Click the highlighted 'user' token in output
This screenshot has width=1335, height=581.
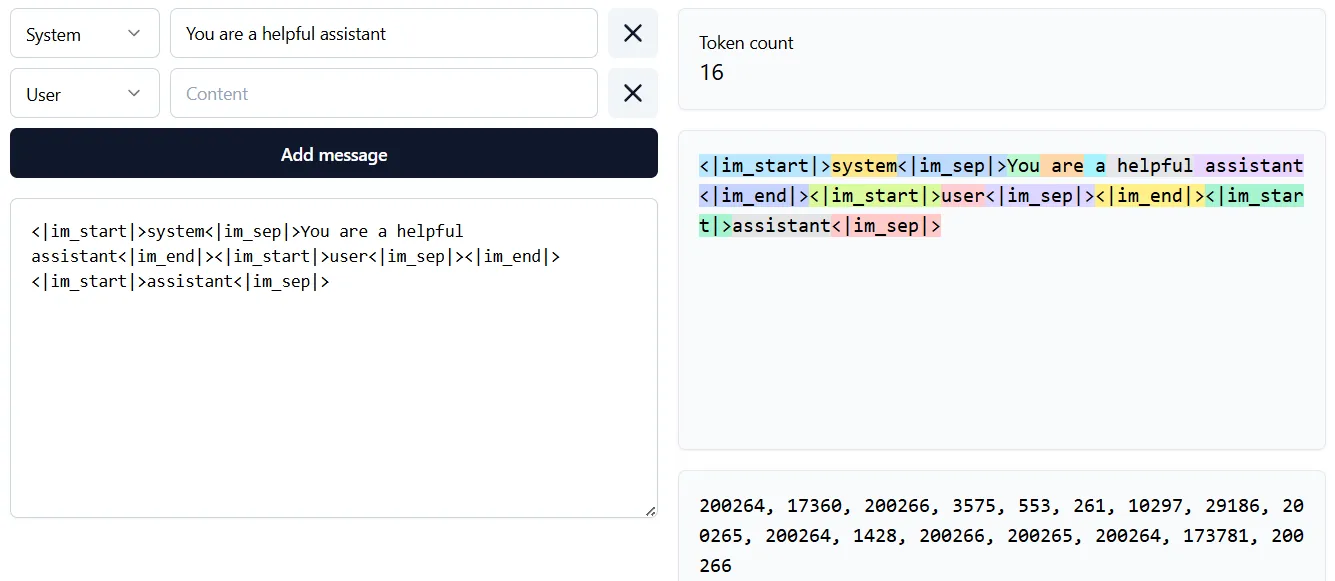pyautogui.click(x=962, y=196)
